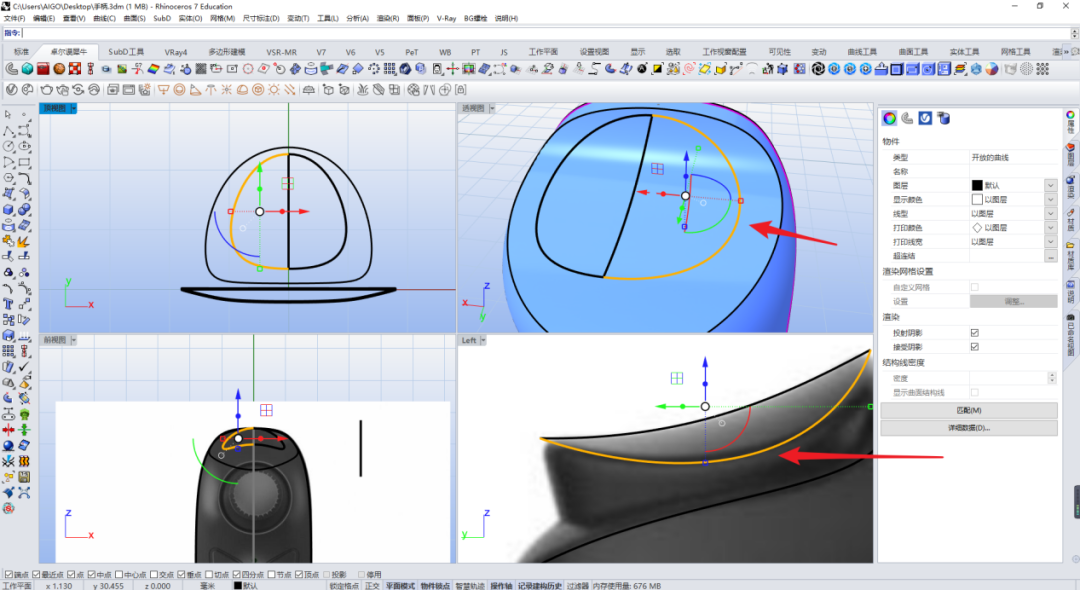Screen dimensions: 1080x590
Task: Switch to the SubD工具 toolbar tab
Action: click(126, 52)
